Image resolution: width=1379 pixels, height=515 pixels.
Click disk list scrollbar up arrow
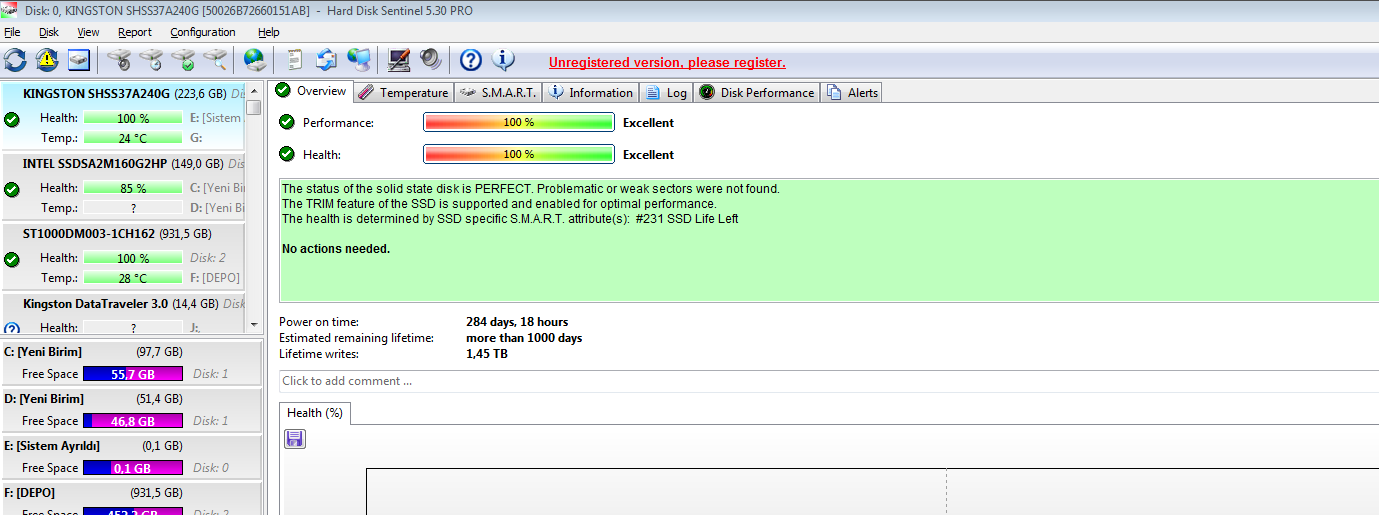[x=254, y=90]
